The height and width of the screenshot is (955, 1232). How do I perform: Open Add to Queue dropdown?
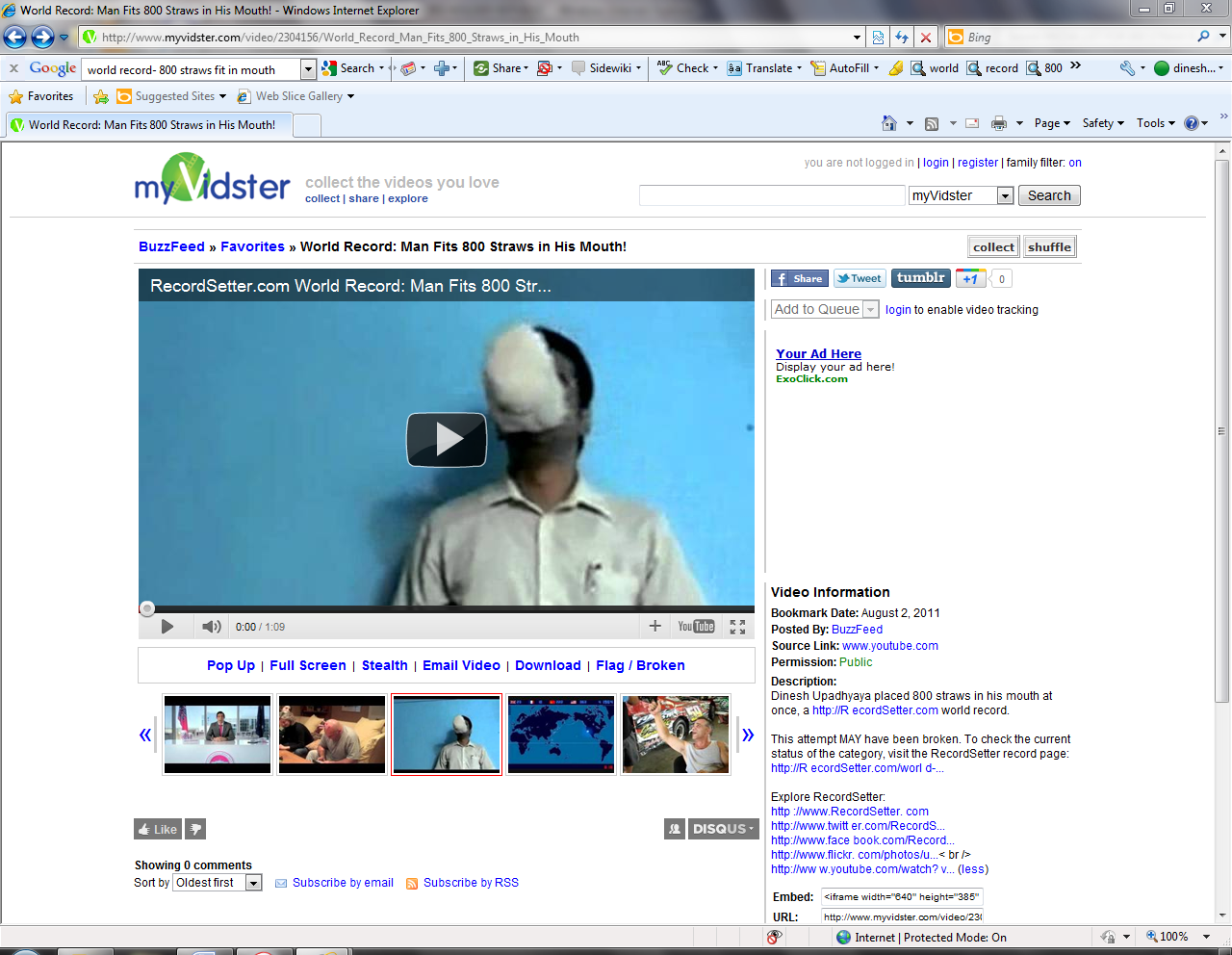(825, 309)
